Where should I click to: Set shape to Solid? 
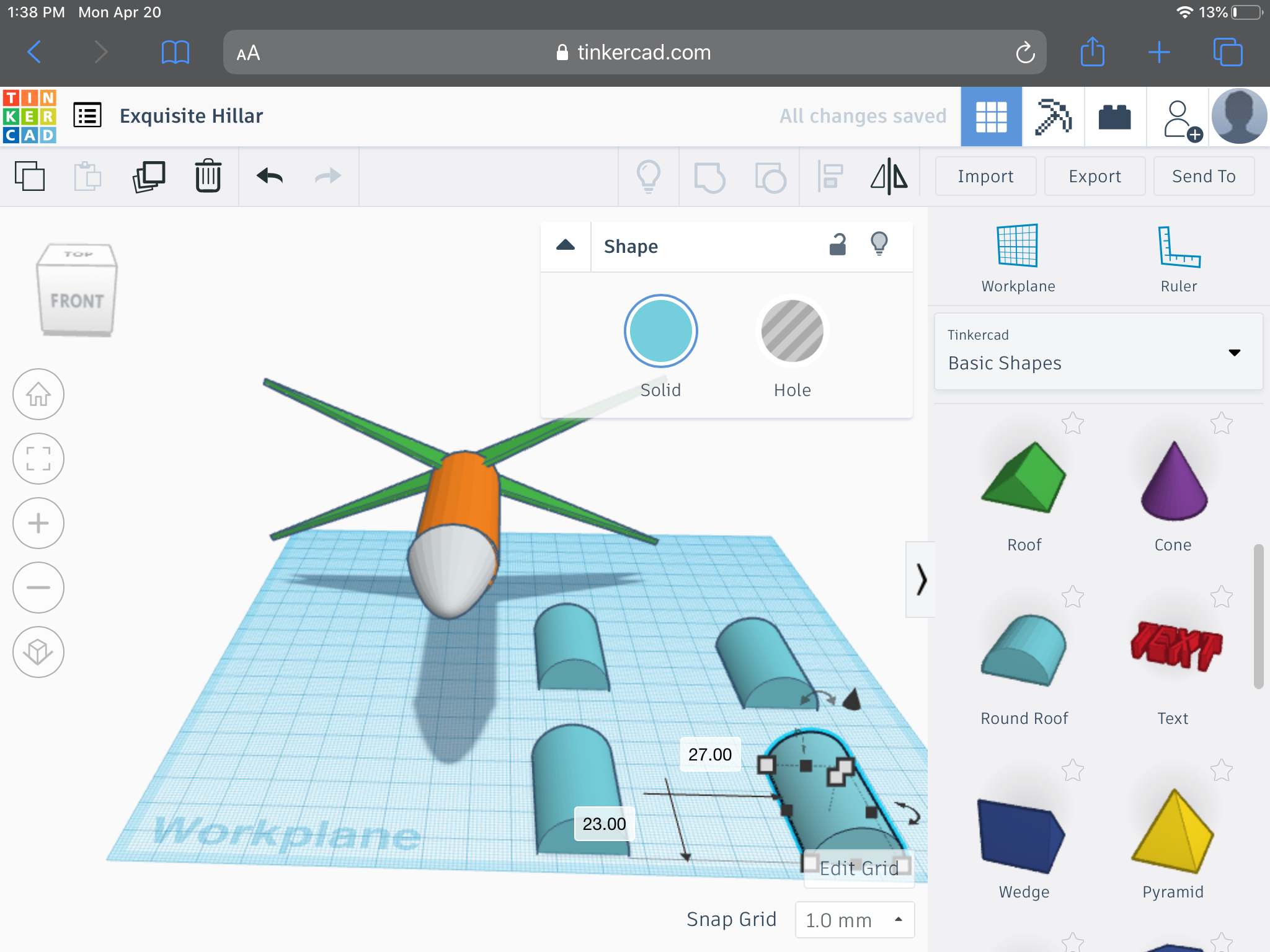point(660,330)
